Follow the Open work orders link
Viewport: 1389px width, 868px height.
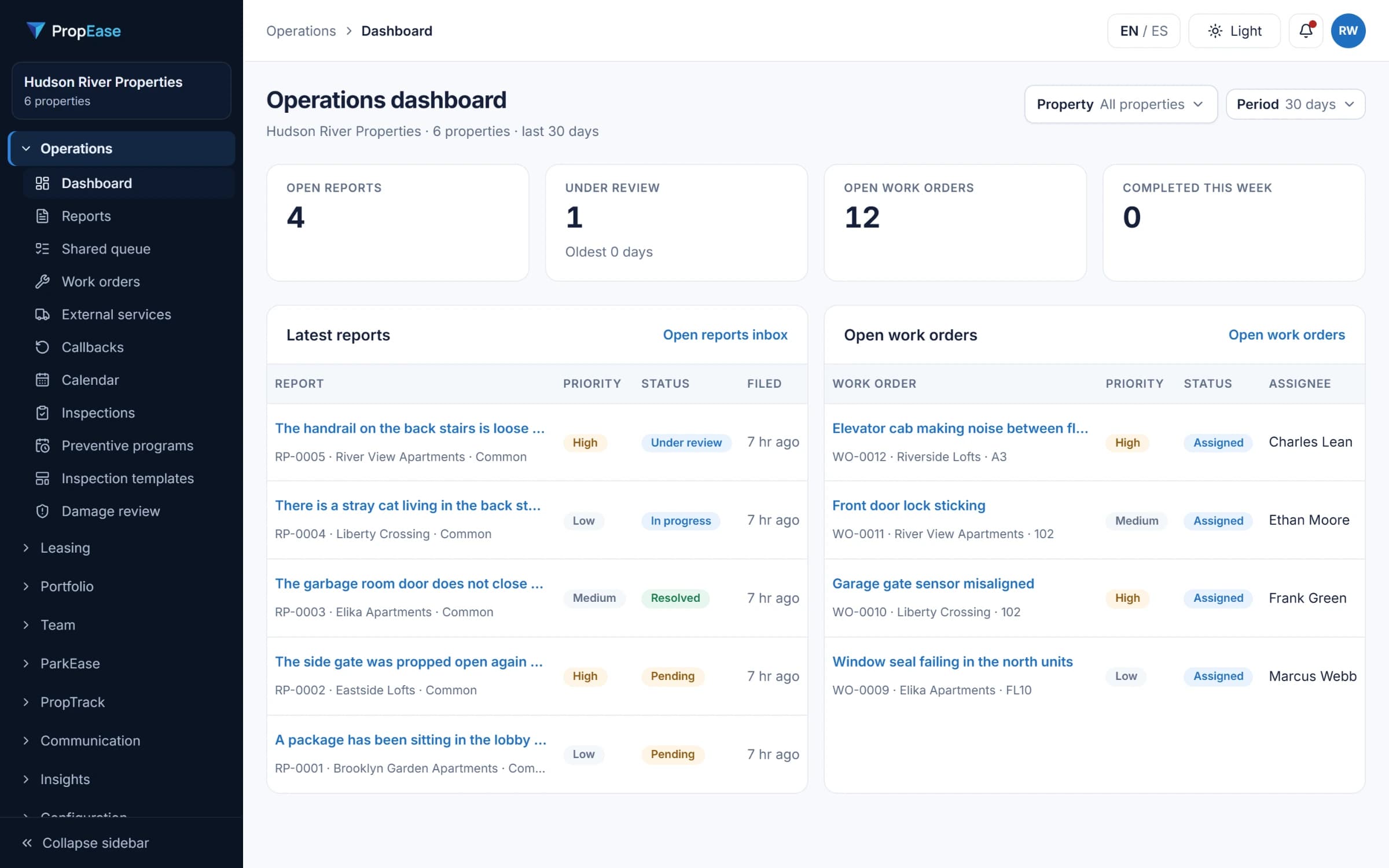point(1287,334)
